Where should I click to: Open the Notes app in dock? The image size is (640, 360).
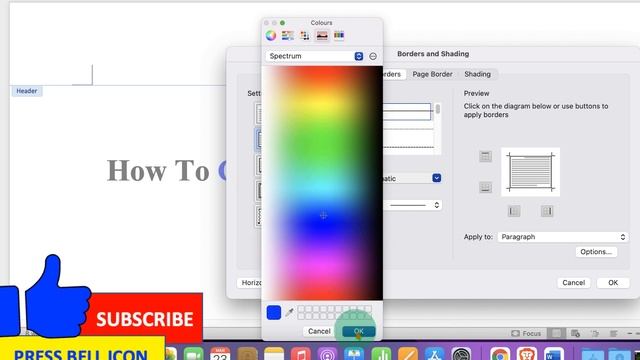coord(274,354)
